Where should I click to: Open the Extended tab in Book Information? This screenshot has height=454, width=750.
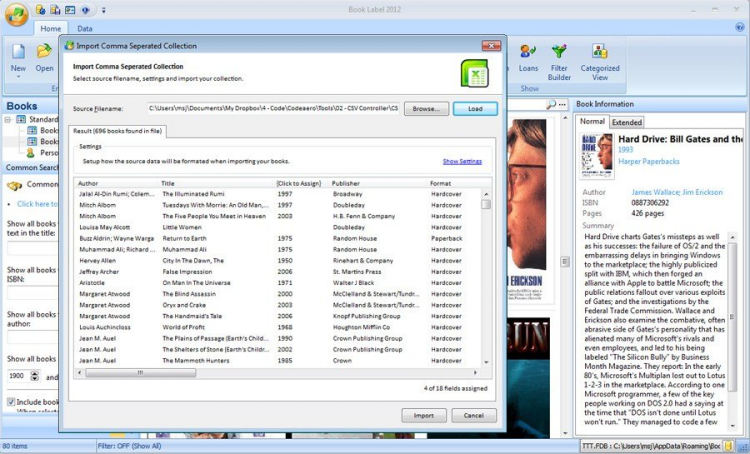[627, 121]
